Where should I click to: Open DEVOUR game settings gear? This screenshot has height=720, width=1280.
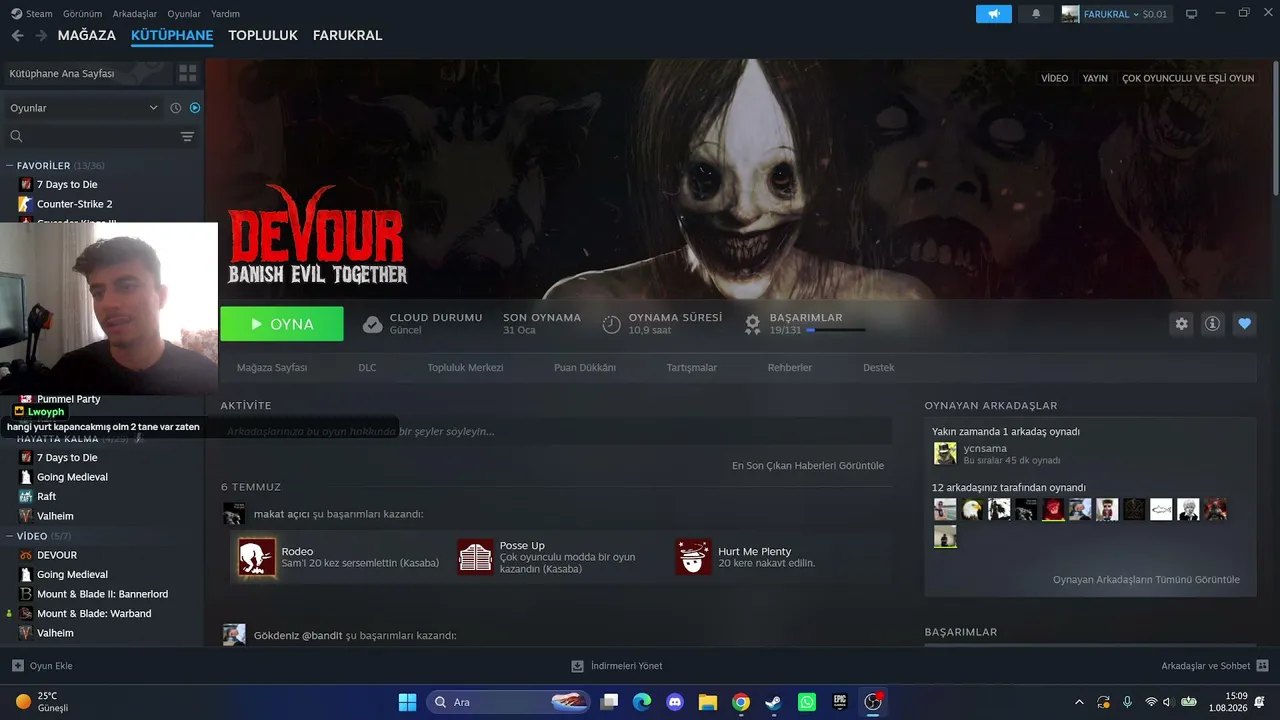(1182, 324)
